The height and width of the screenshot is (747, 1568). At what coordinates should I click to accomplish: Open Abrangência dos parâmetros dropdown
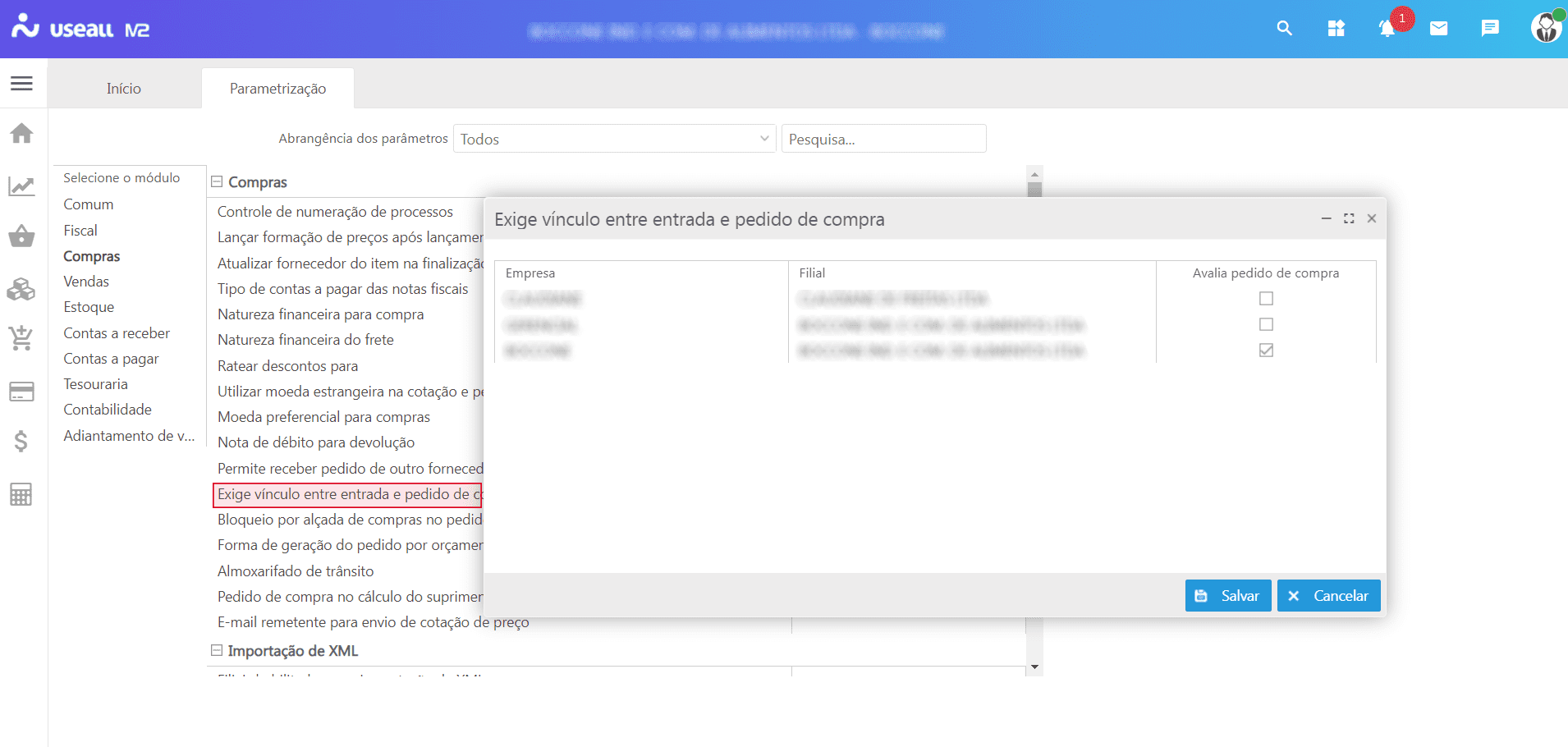click(614, 139)
